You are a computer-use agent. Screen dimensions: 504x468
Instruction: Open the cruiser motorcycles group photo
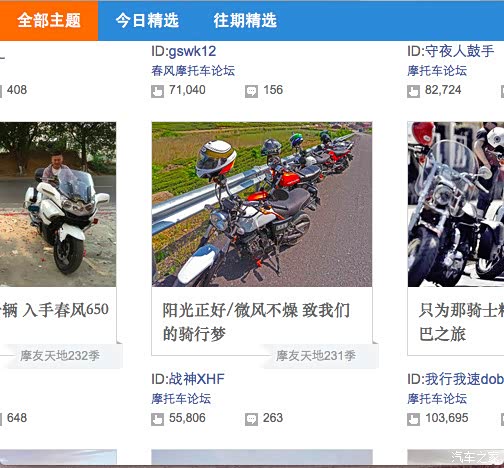[456, 204]
